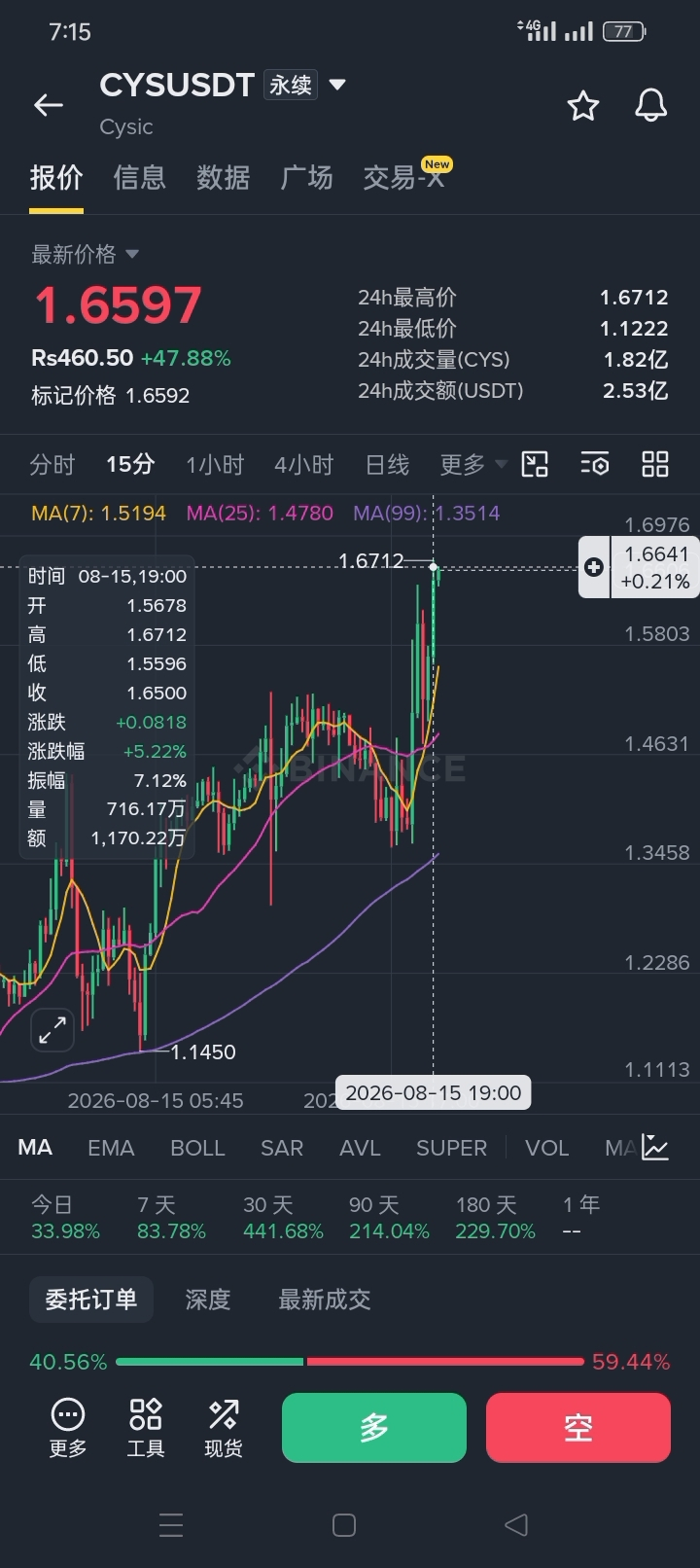Open indicator chart settings icon beside VOL
Screen dimensions: 700x1568
point(655,1148)
